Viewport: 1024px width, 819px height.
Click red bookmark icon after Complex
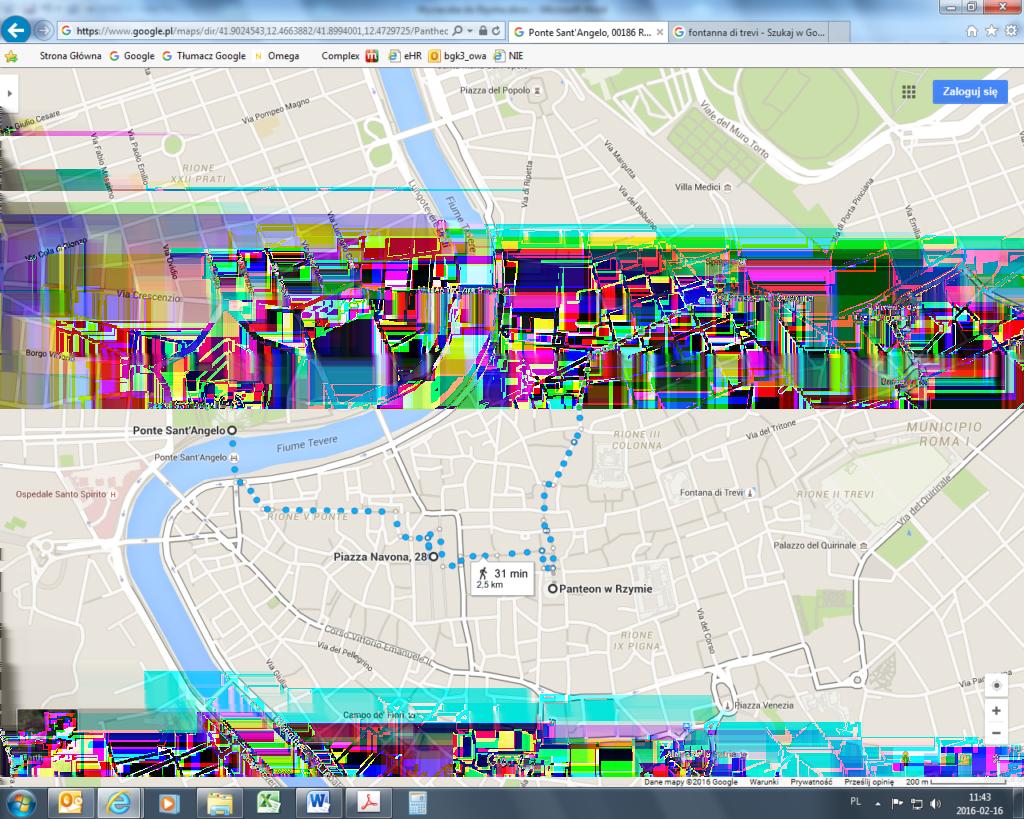click(x=372, y=56)
